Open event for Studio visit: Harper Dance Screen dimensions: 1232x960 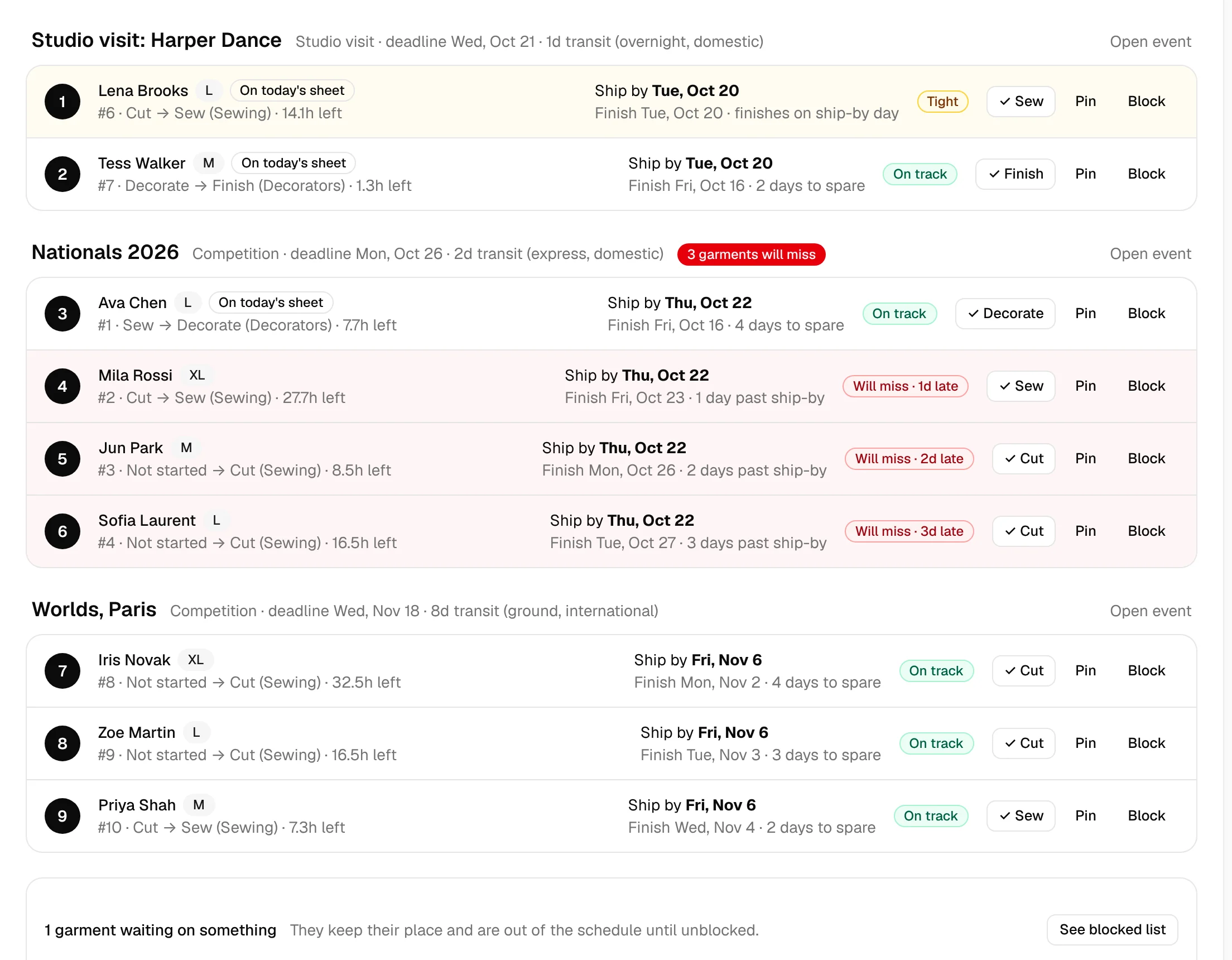[1150, 42]
